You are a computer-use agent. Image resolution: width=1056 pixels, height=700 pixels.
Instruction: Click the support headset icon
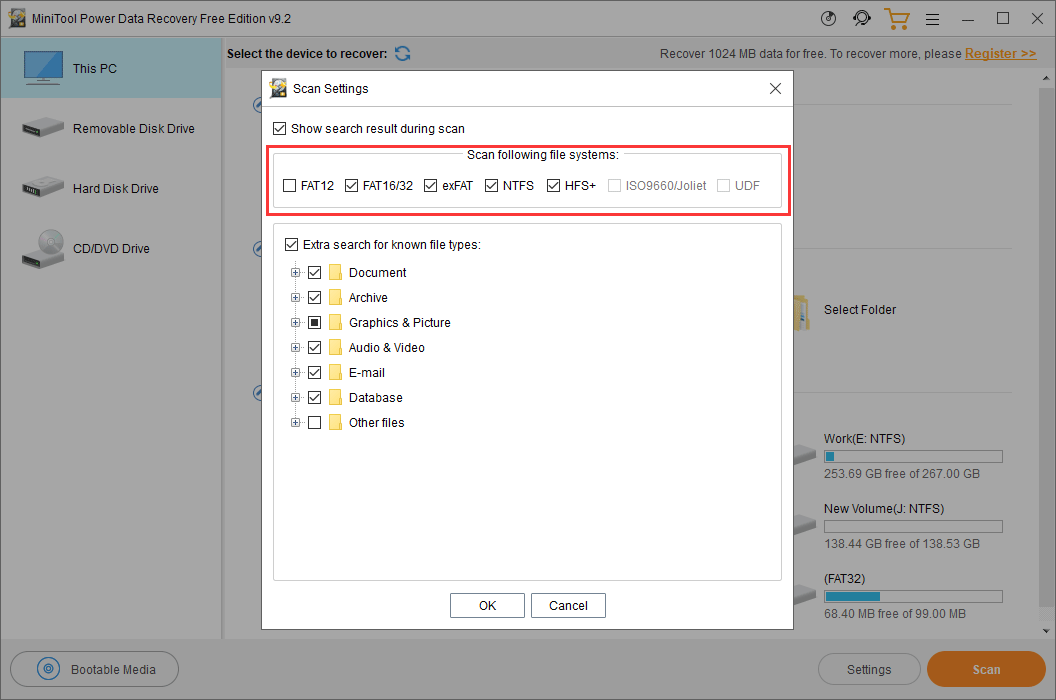click(861, 19)
